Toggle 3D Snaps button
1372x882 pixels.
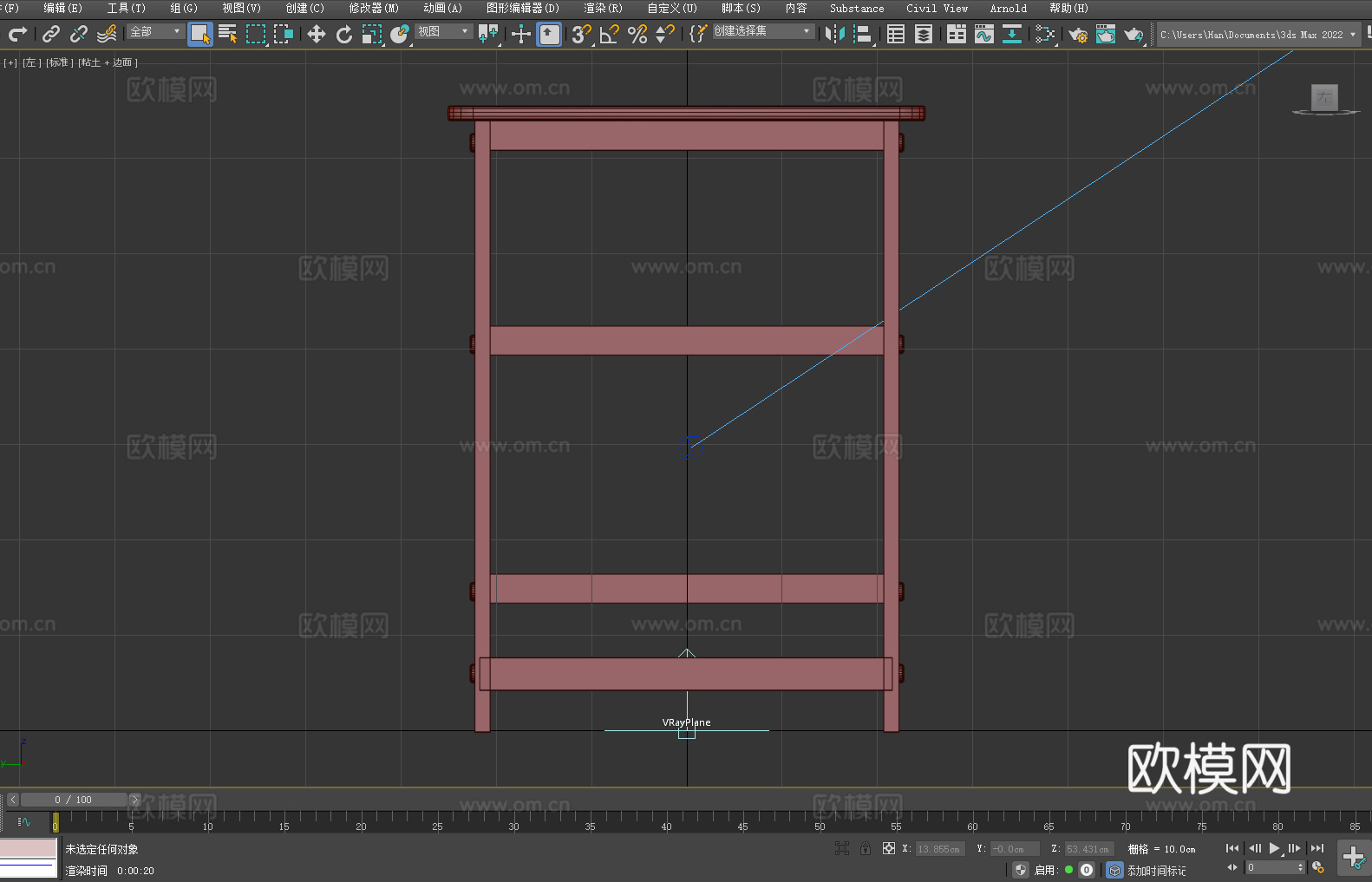click(x=581, y=35)
